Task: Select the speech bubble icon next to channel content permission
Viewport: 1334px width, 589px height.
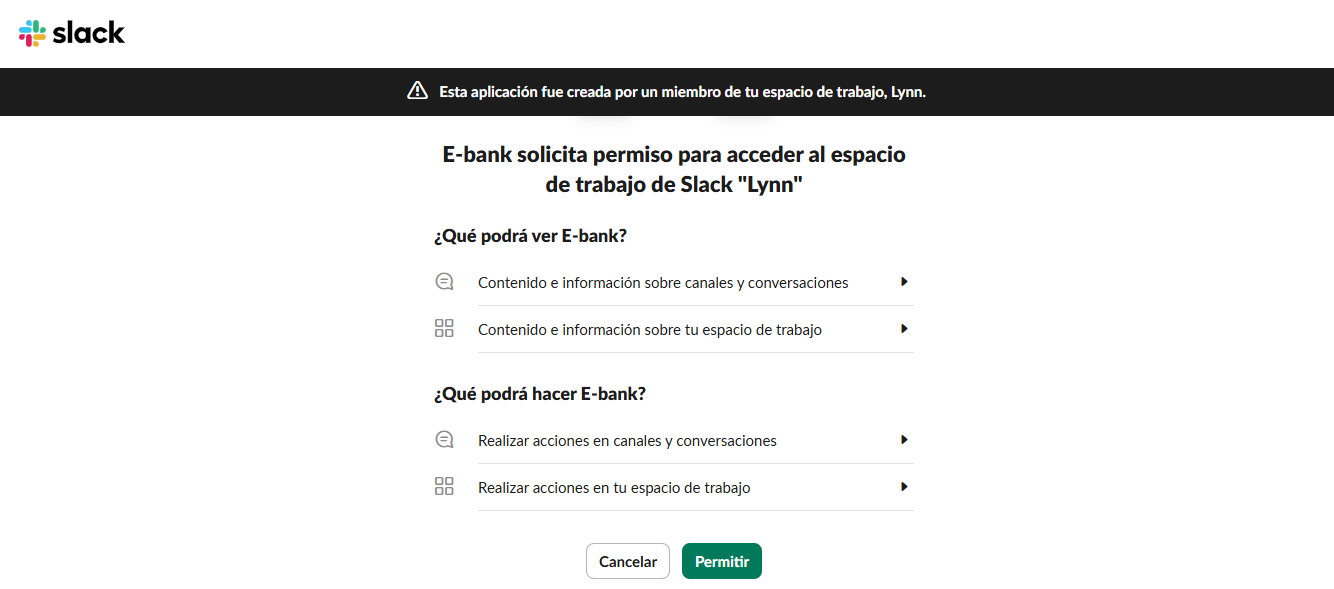Action: pos(444,281)
